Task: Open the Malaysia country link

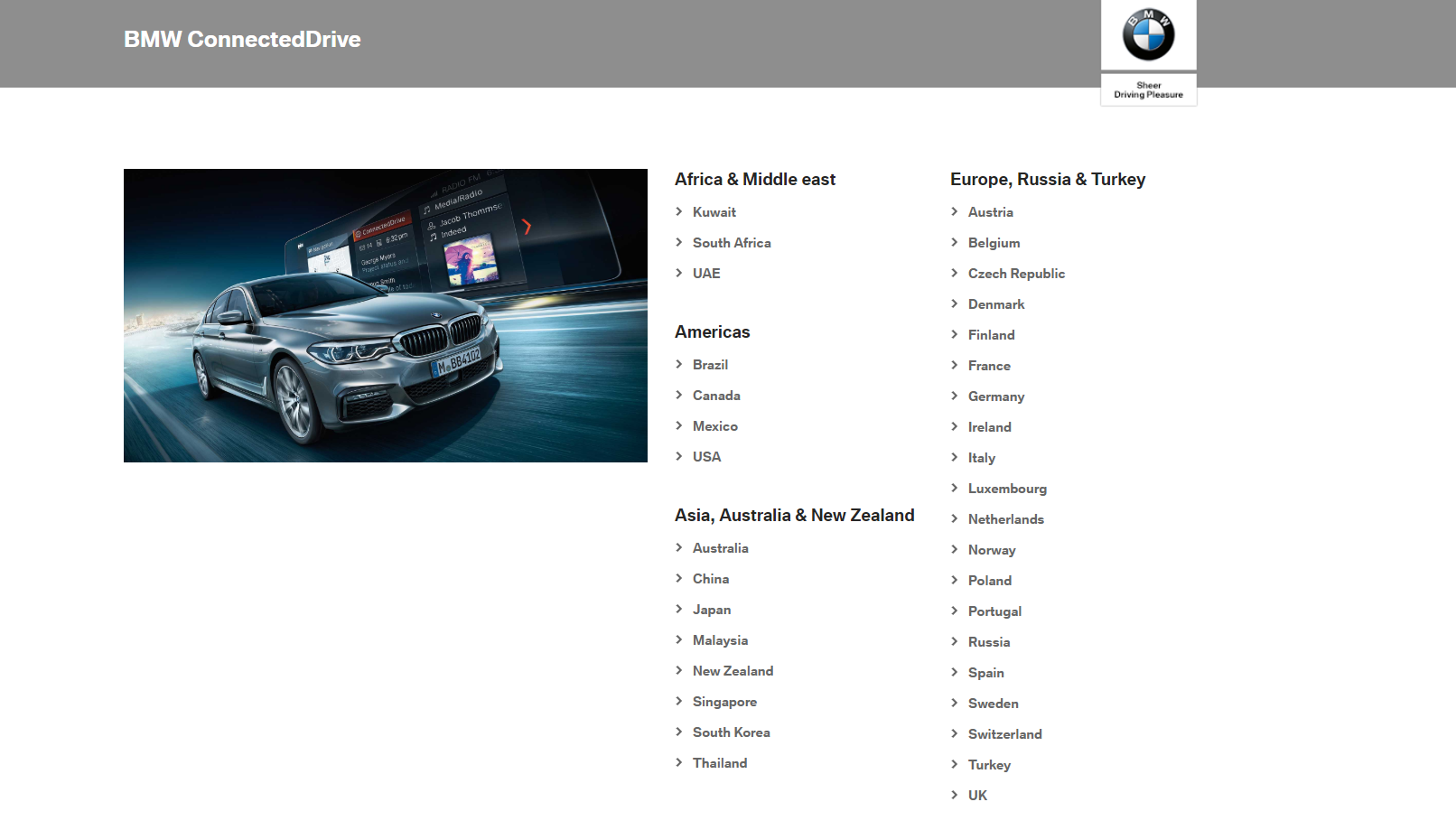Action: [x=720, y=640]
